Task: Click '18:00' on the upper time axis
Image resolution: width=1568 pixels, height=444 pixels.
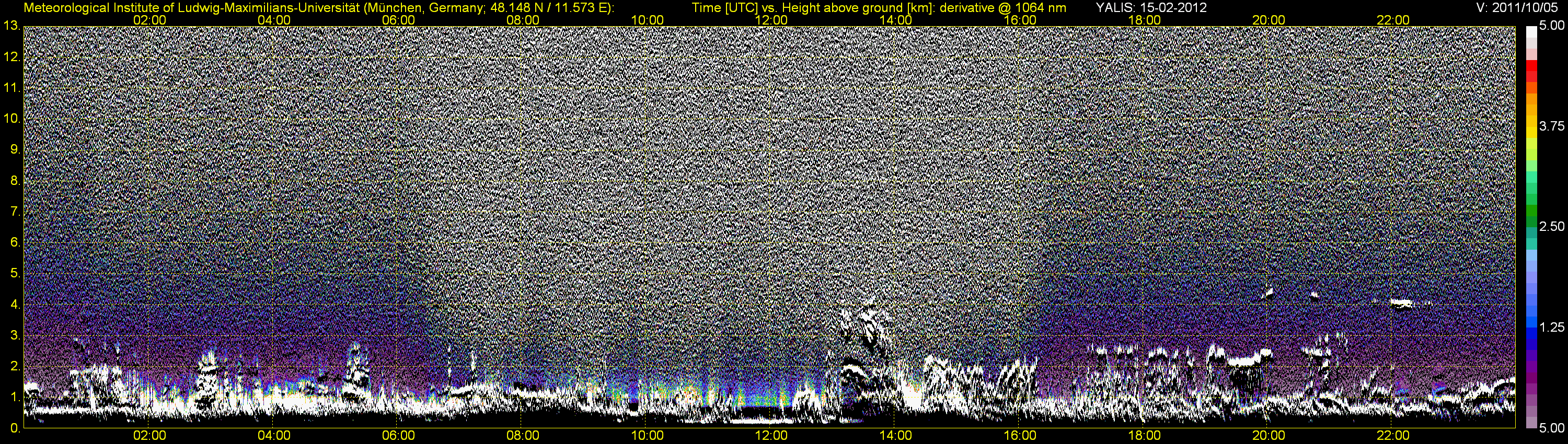Action: tap(1144, 20)
